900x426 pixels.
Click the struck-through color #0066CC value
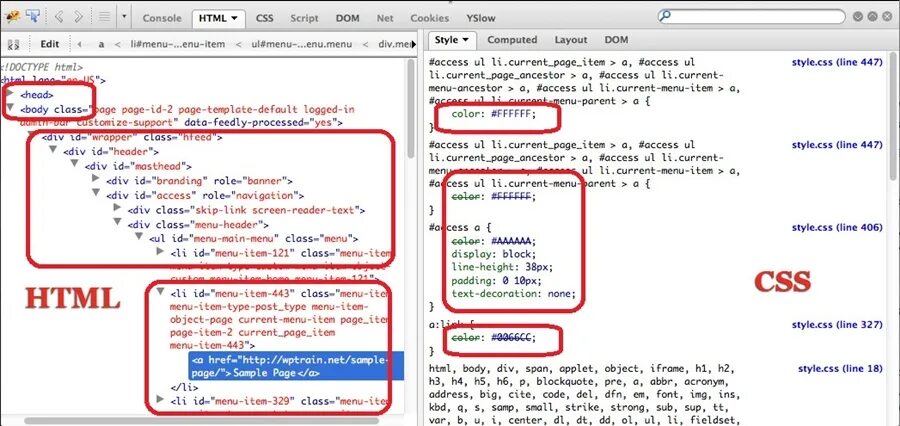(x=511, y=338)
